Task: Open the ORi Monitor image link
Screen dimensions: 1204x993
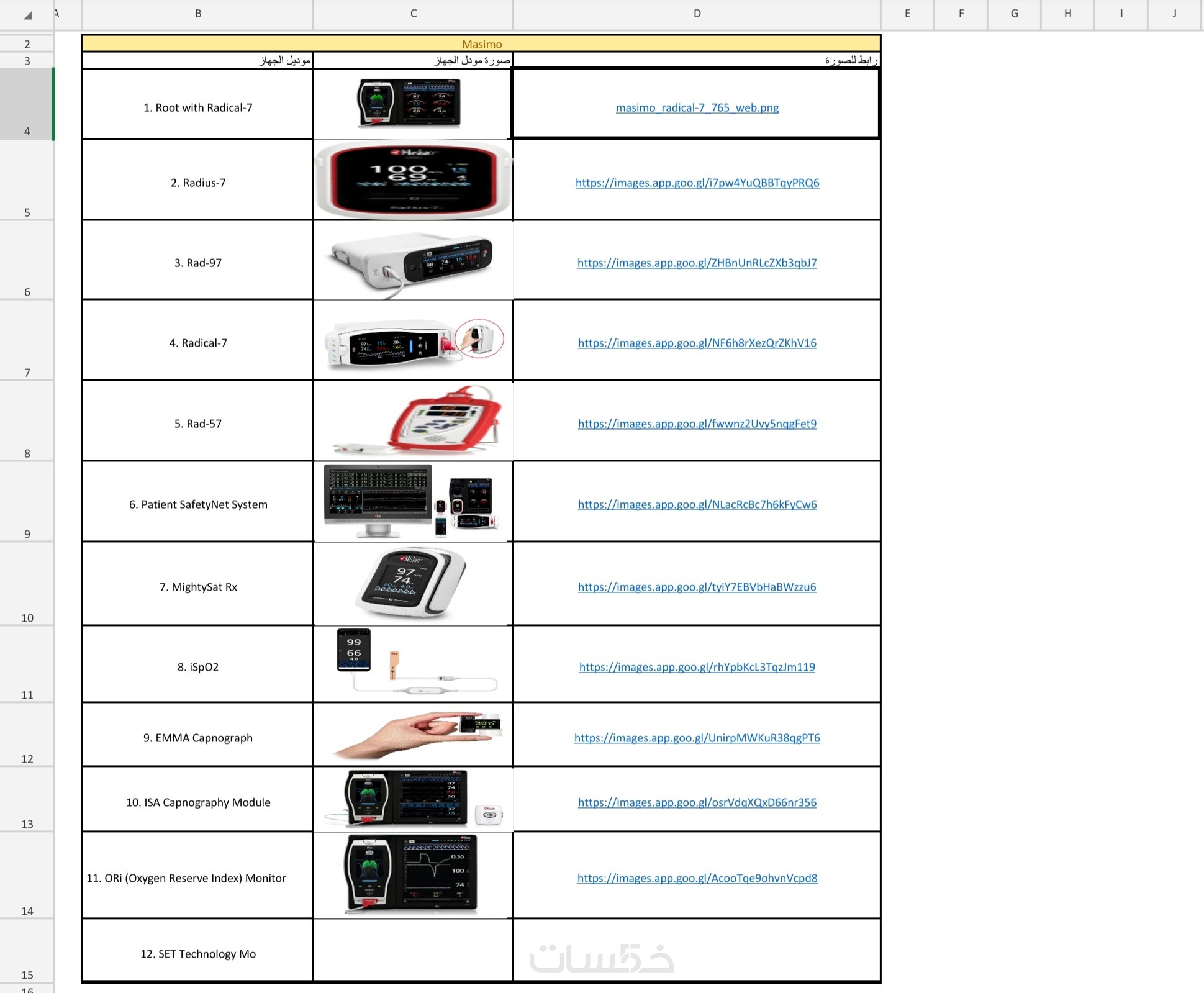Action: [697, 879]
